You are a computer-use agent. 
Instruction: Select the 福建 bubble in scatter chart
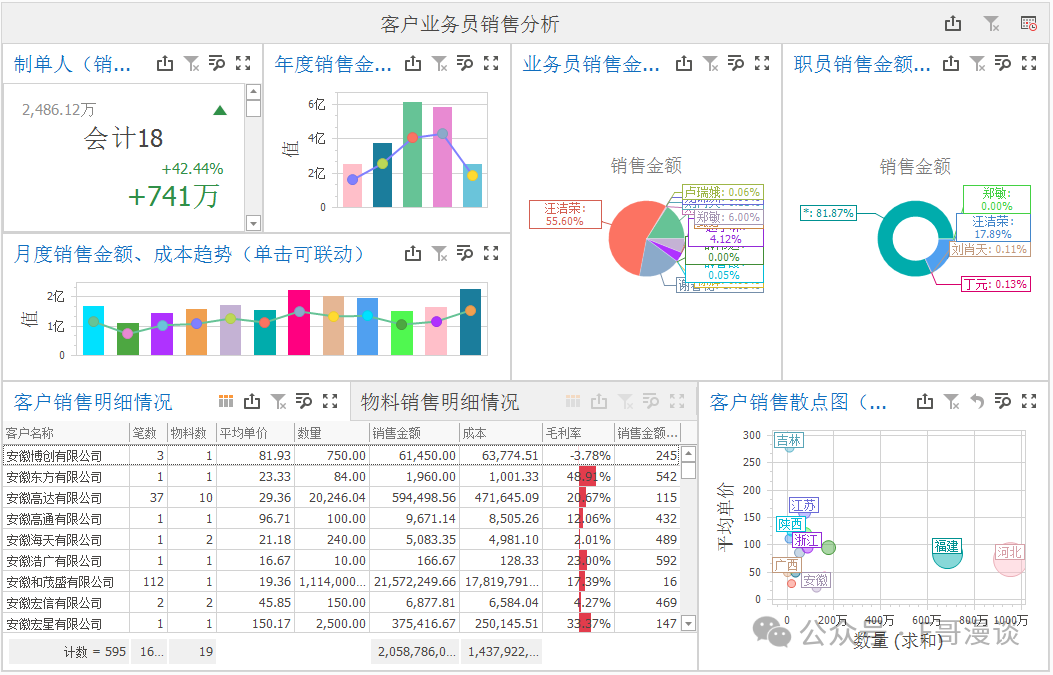click(x=947, y=553)
